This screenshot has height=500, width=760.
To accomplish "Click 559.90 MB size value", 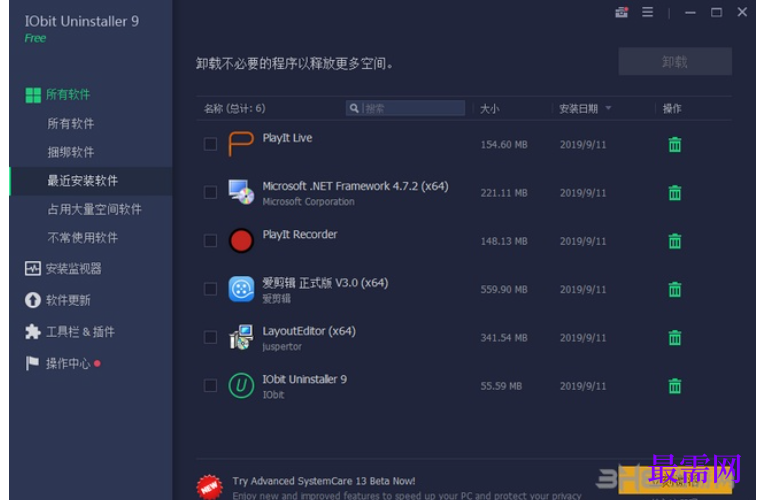I will pos(504,289).
